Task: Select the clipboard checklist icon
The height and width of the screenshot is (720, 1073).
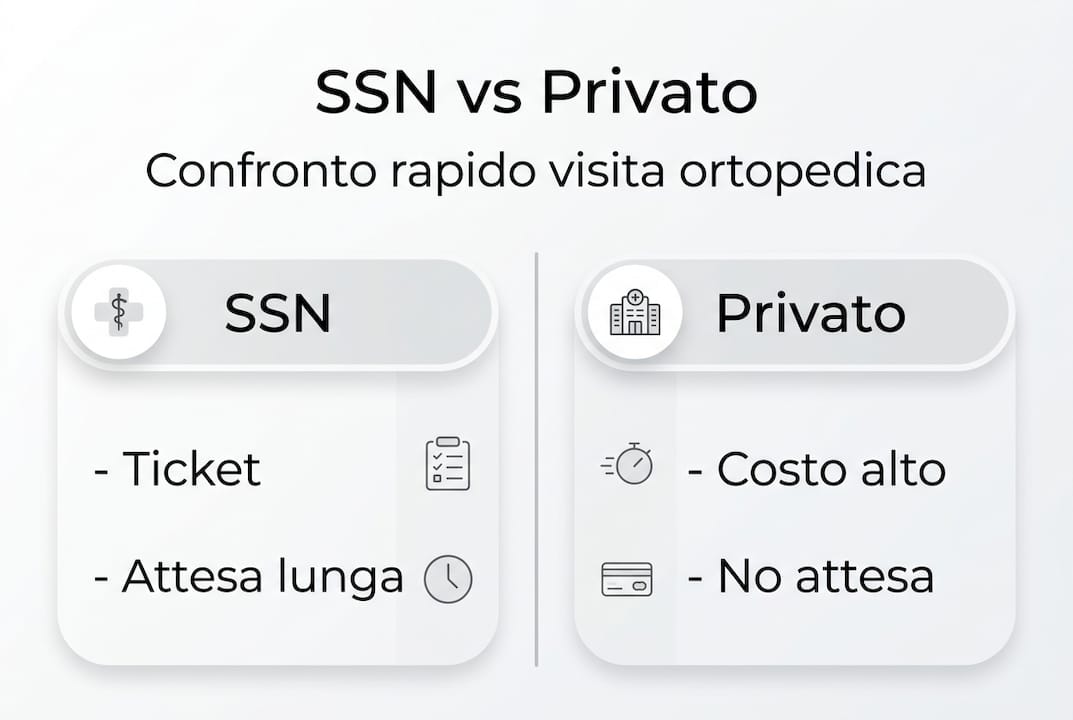Action: pos(447,464)
